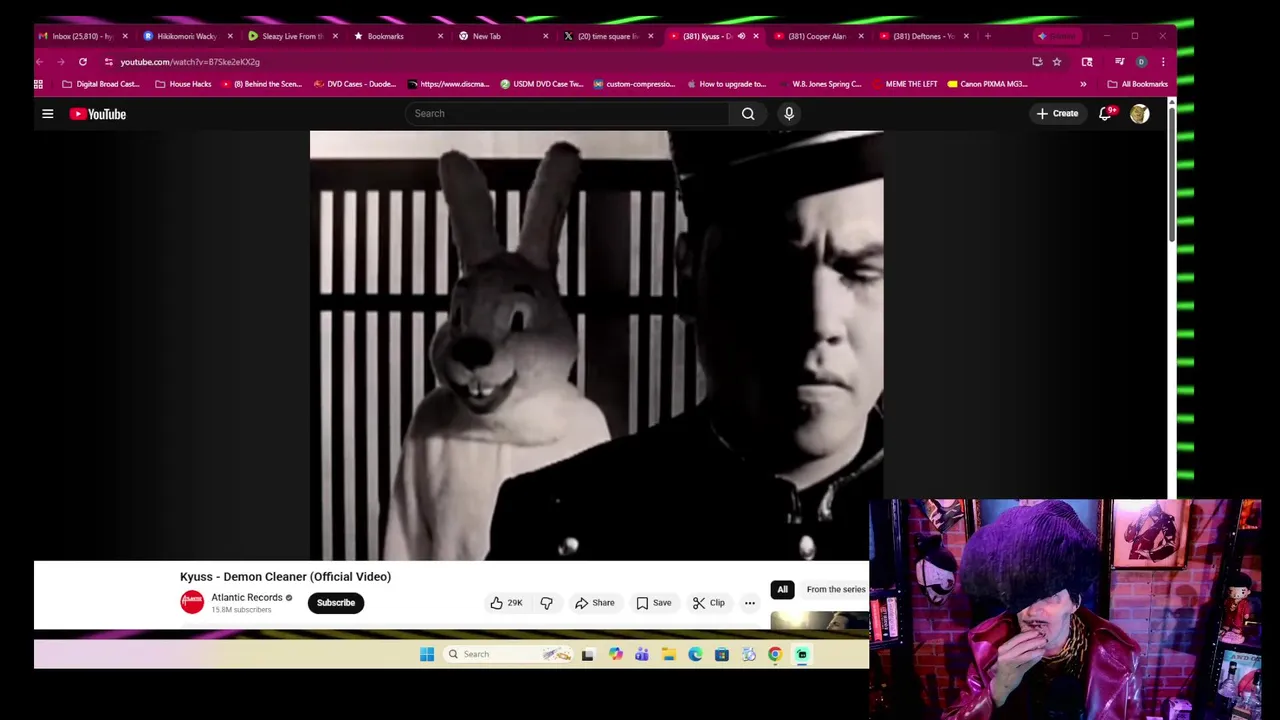Open the Windows Start menu
Viewport: 1280px width, 720px height.
427,655
